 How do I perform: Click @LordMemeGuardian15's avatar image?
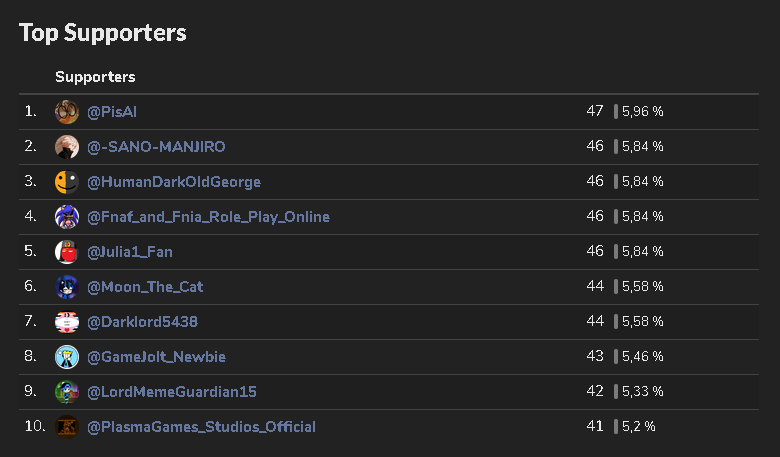point(67,392)
